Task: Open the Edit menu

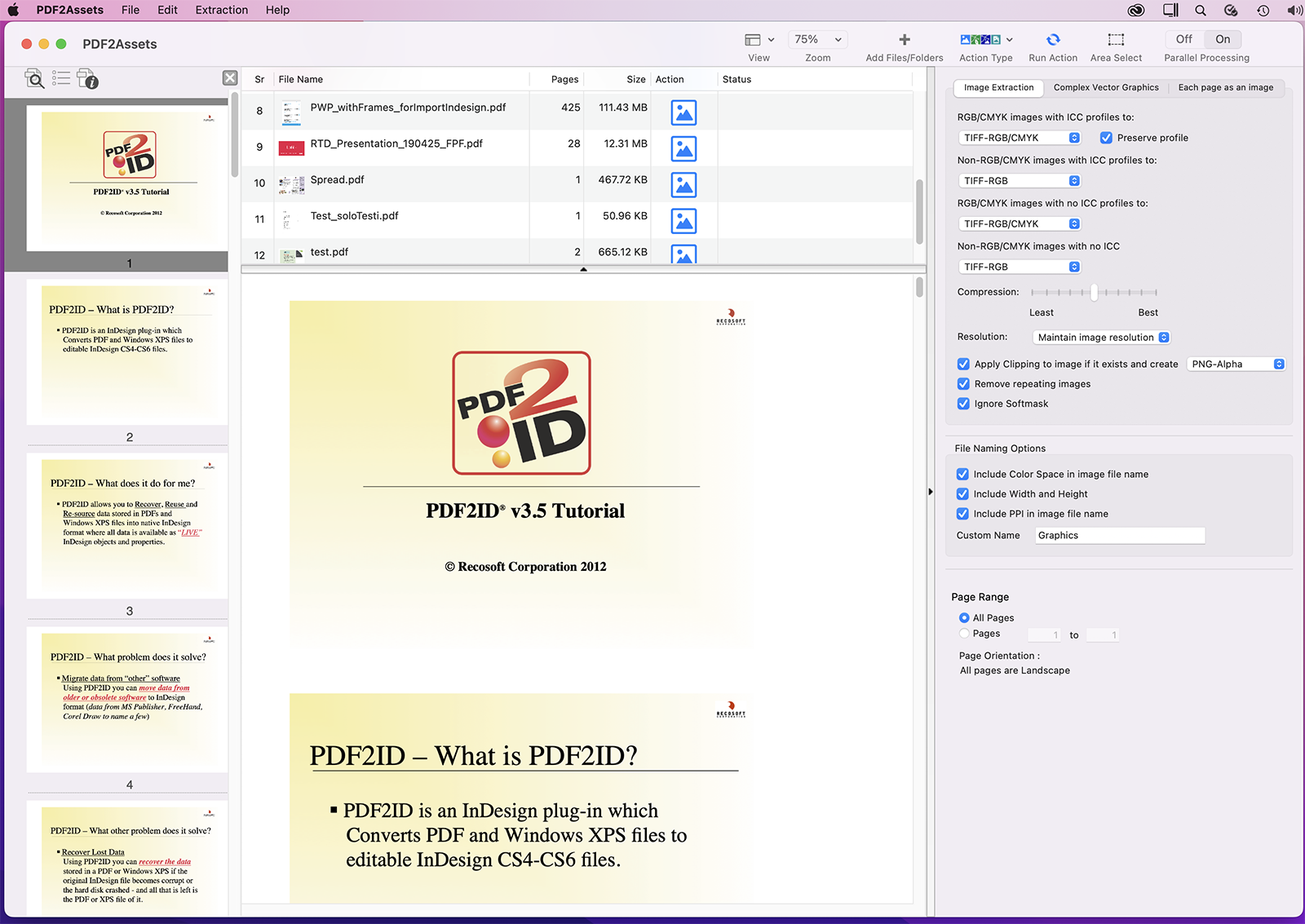Action: [x=168, y=10]
